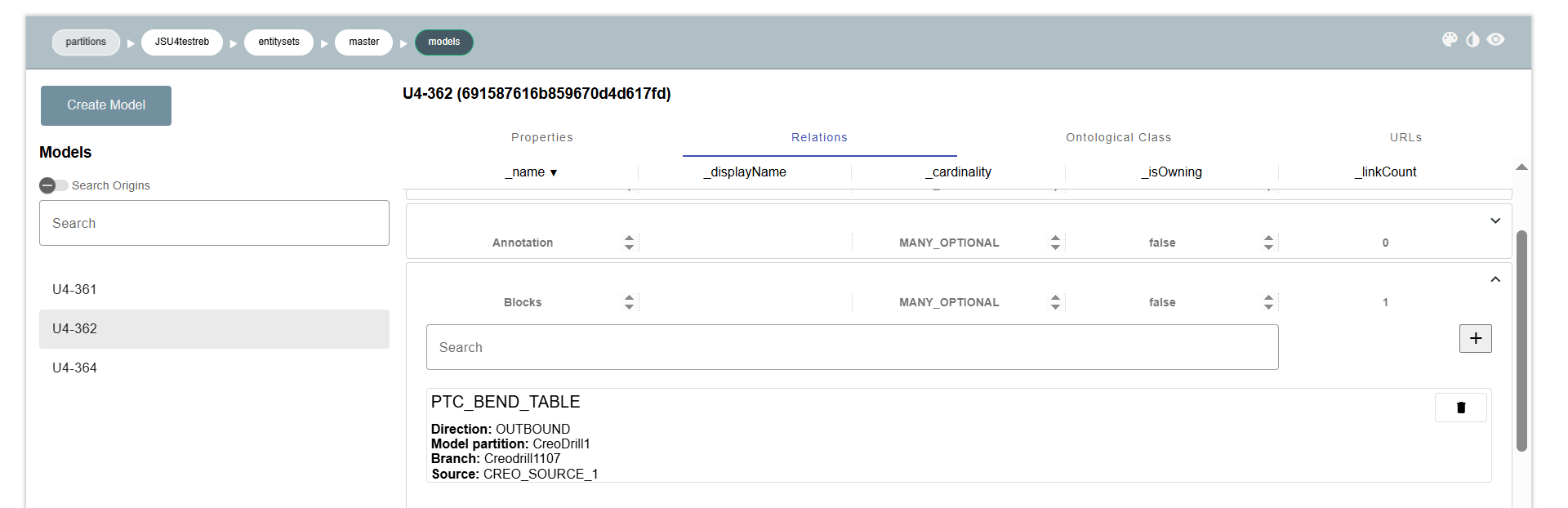Delete the PTC_BEND_TABLE relation link
The height and width of the screenshot is (508, 1568).
pyautogui.click(x=1460, y=408)
